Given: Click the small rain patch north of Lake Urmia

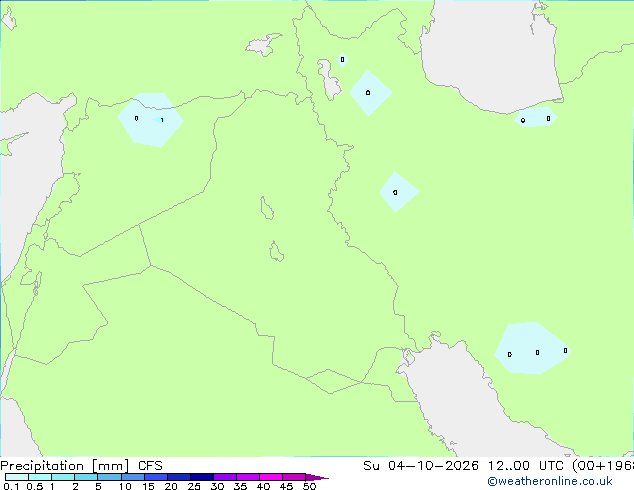Looking at the screenshot, I should [x=342, y=60].
